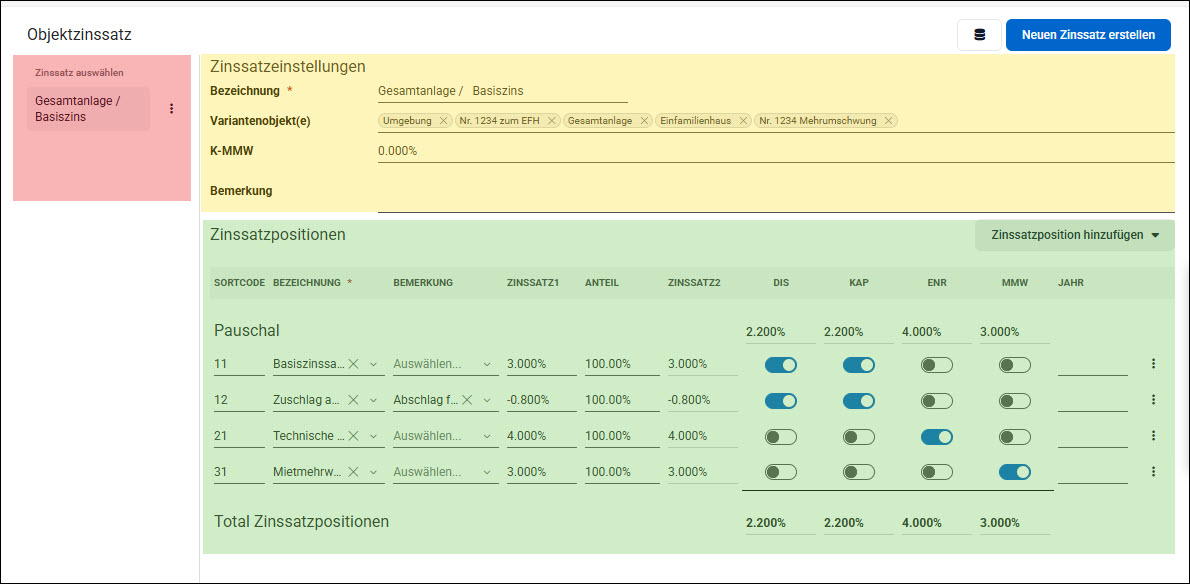
Task: Edit sortcode 11 field
Action: pos(239,364)
